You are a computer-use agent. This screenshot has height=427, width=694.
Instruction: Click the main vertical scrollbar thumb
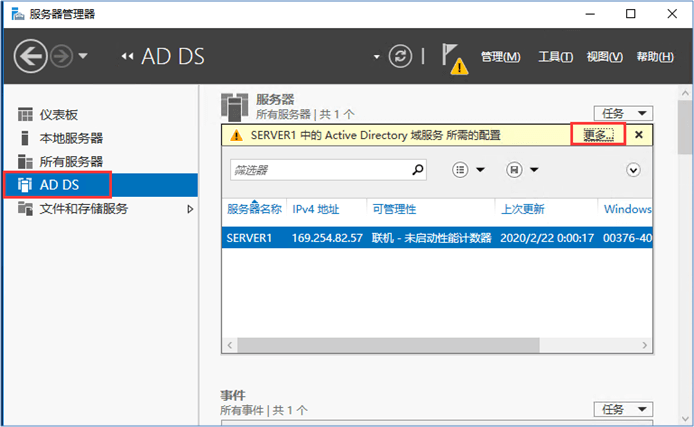(685, 127)
